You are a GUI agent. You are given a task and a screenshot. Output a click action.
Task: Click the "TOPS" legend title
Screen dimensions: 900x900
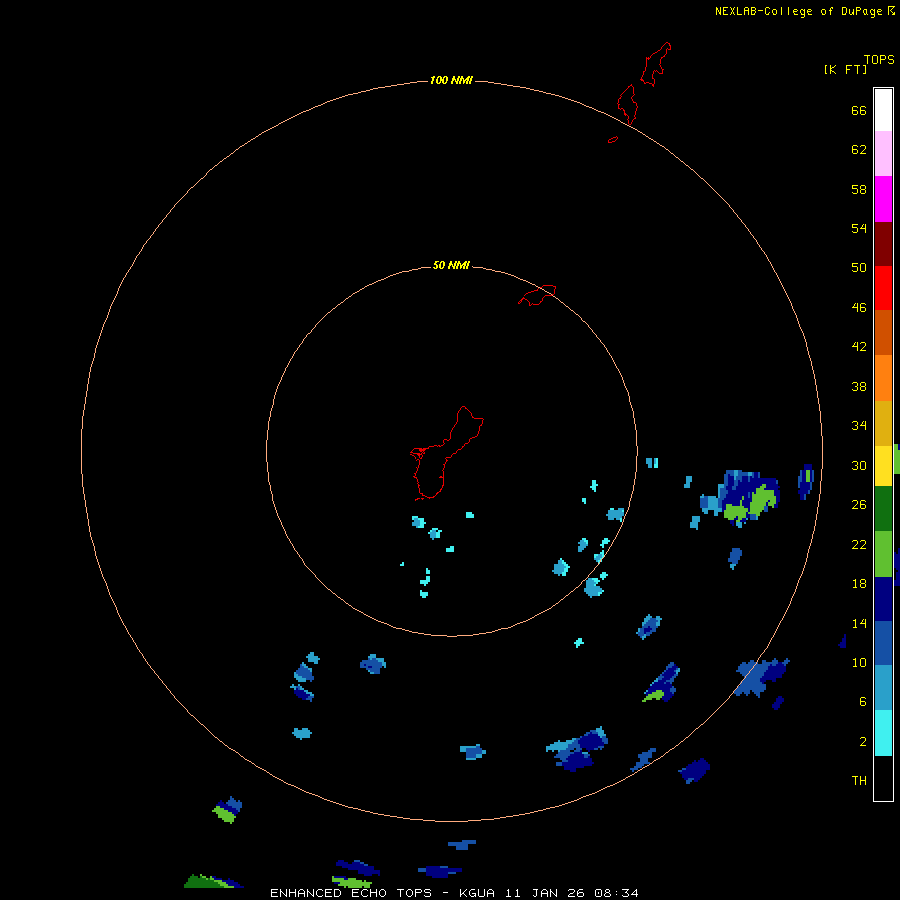(x=879, y=59)
